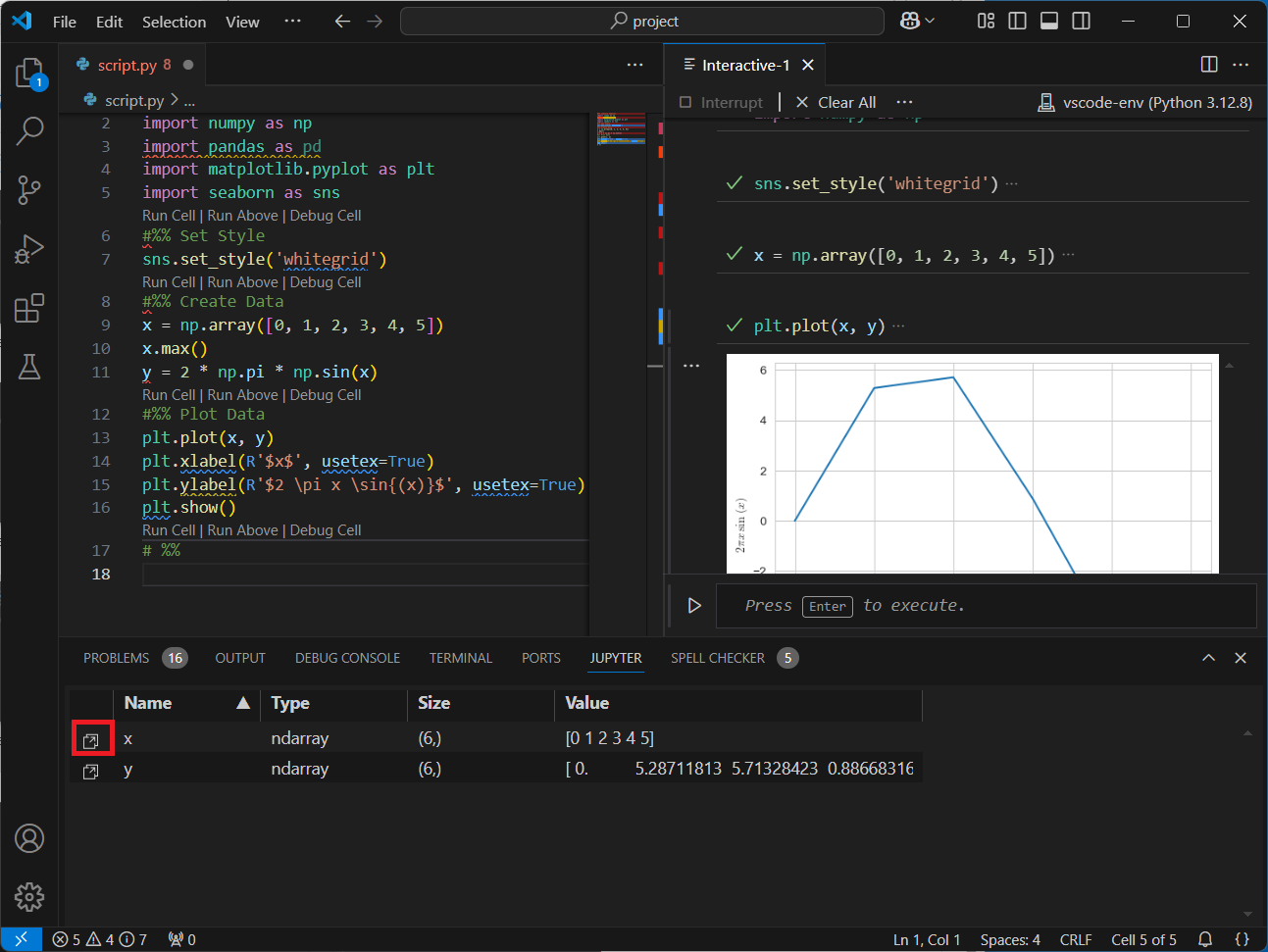1268x952 pixels.
Task: Show y variable in data viewer
Action: pos(91,772)
